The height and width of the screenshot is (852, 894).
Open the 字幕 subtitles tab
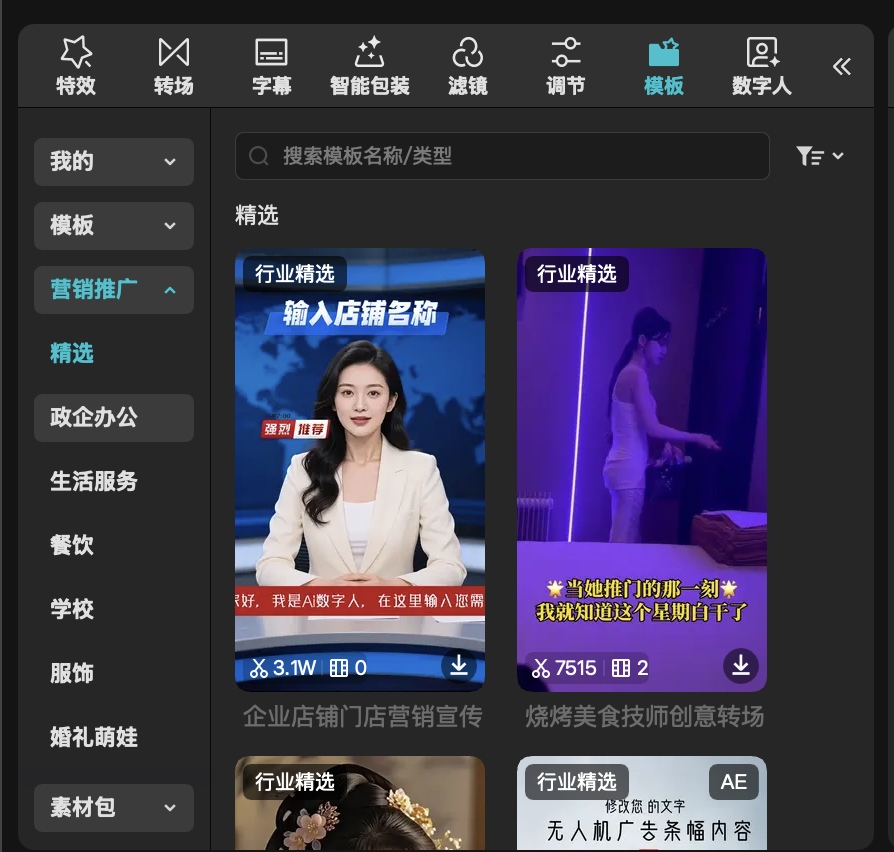tap(271, 66)
